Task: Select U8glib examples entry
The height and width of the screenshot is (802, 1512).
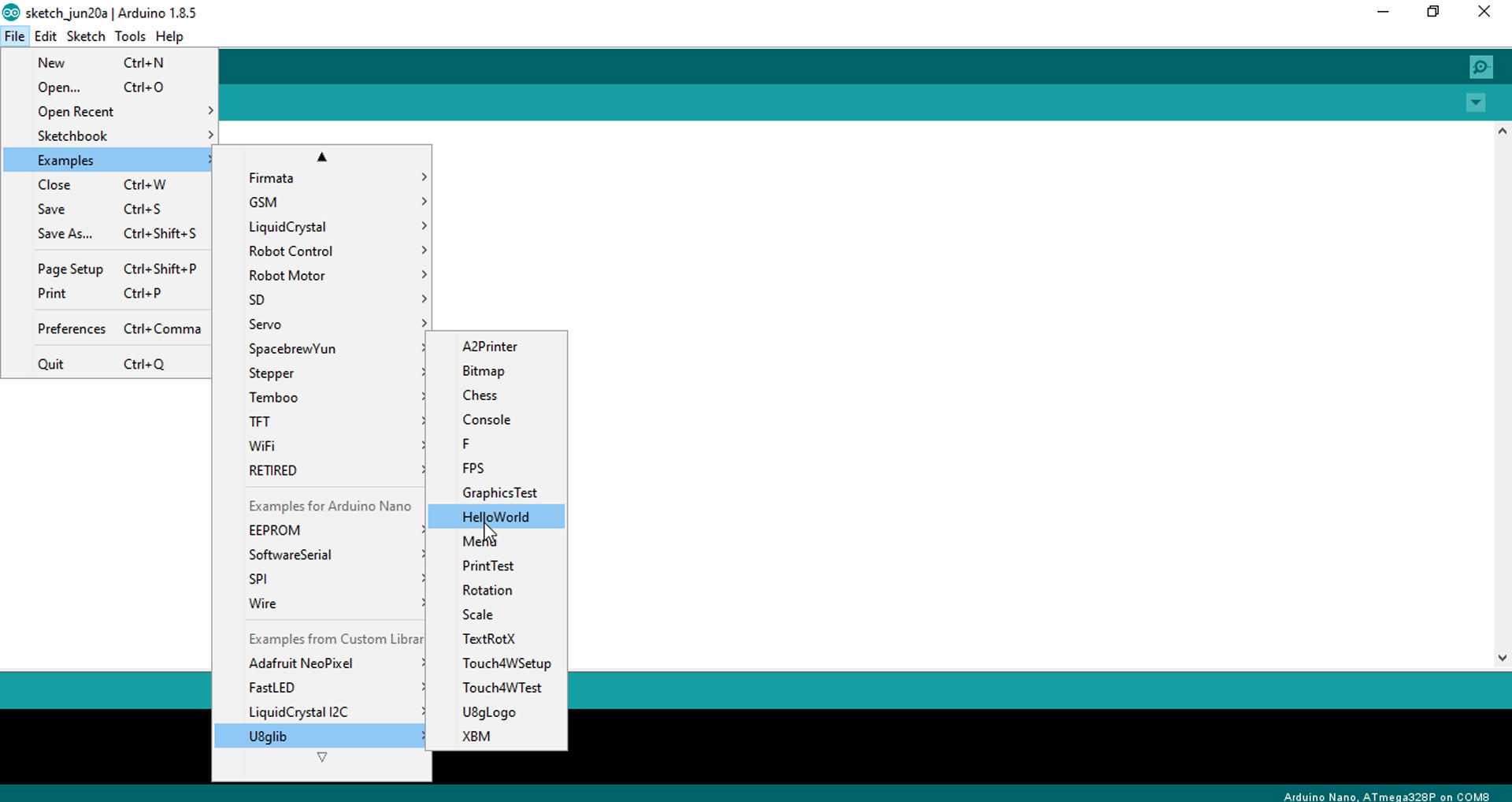Action: tap(320, 737)
